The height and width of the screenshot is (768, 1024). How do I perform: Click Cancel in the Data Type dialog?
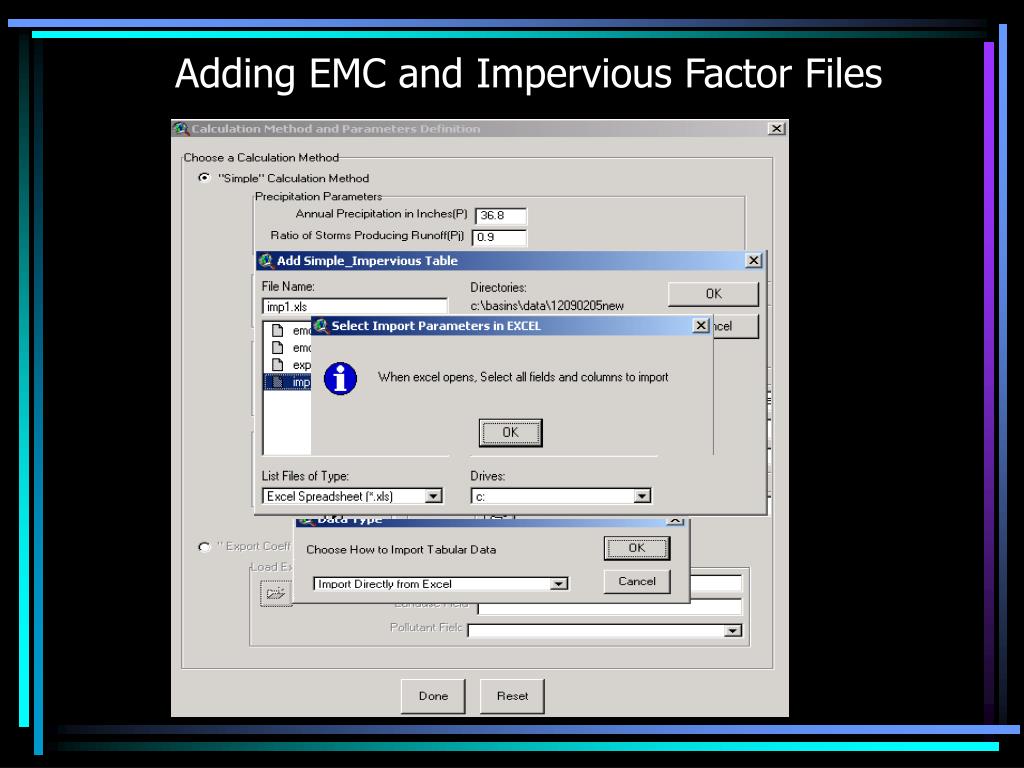pos(637,581)
